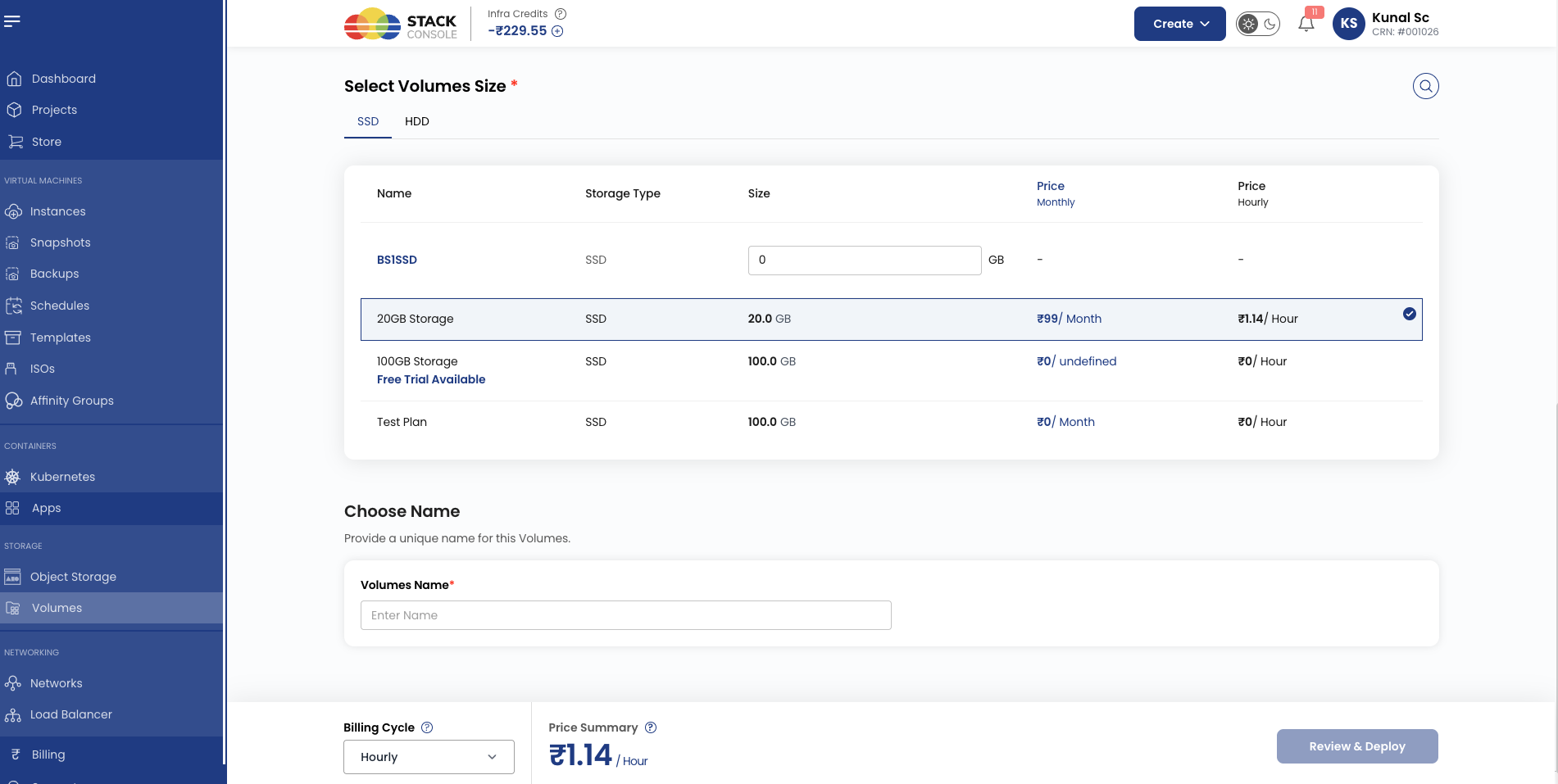Open Schedules icon in sidebar
This screenshot has width=1558, height=784.
pyautogui.click(x=13, y=306)
